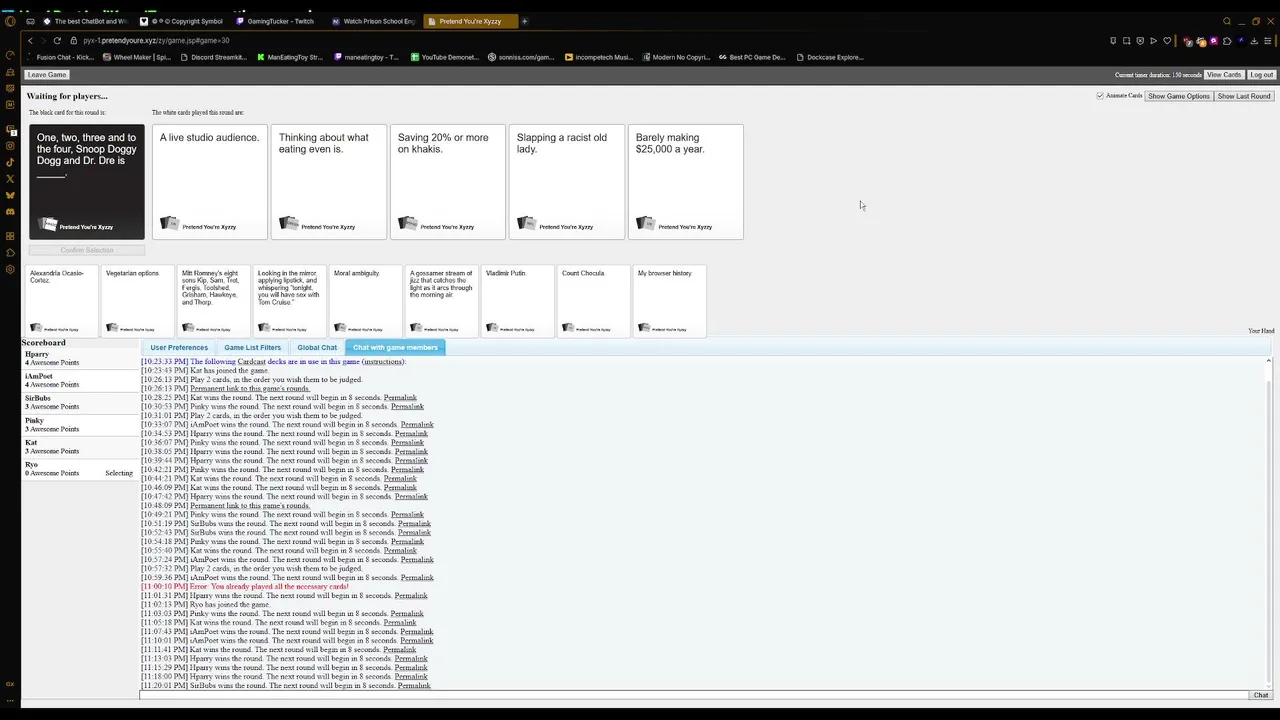Open TikTok from the browser sidebar

(x=10, y=162)
